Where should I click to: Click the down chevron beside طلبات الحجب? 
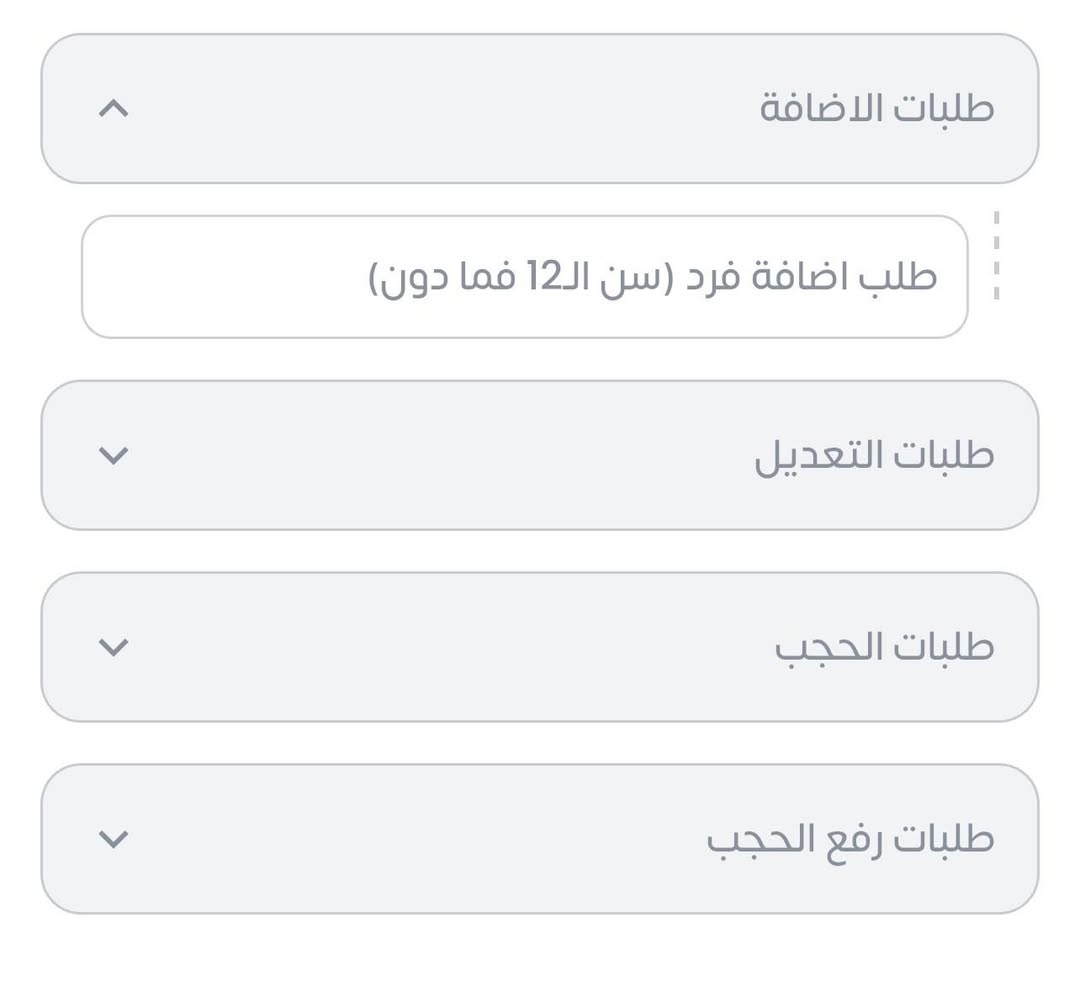[114, 647]
